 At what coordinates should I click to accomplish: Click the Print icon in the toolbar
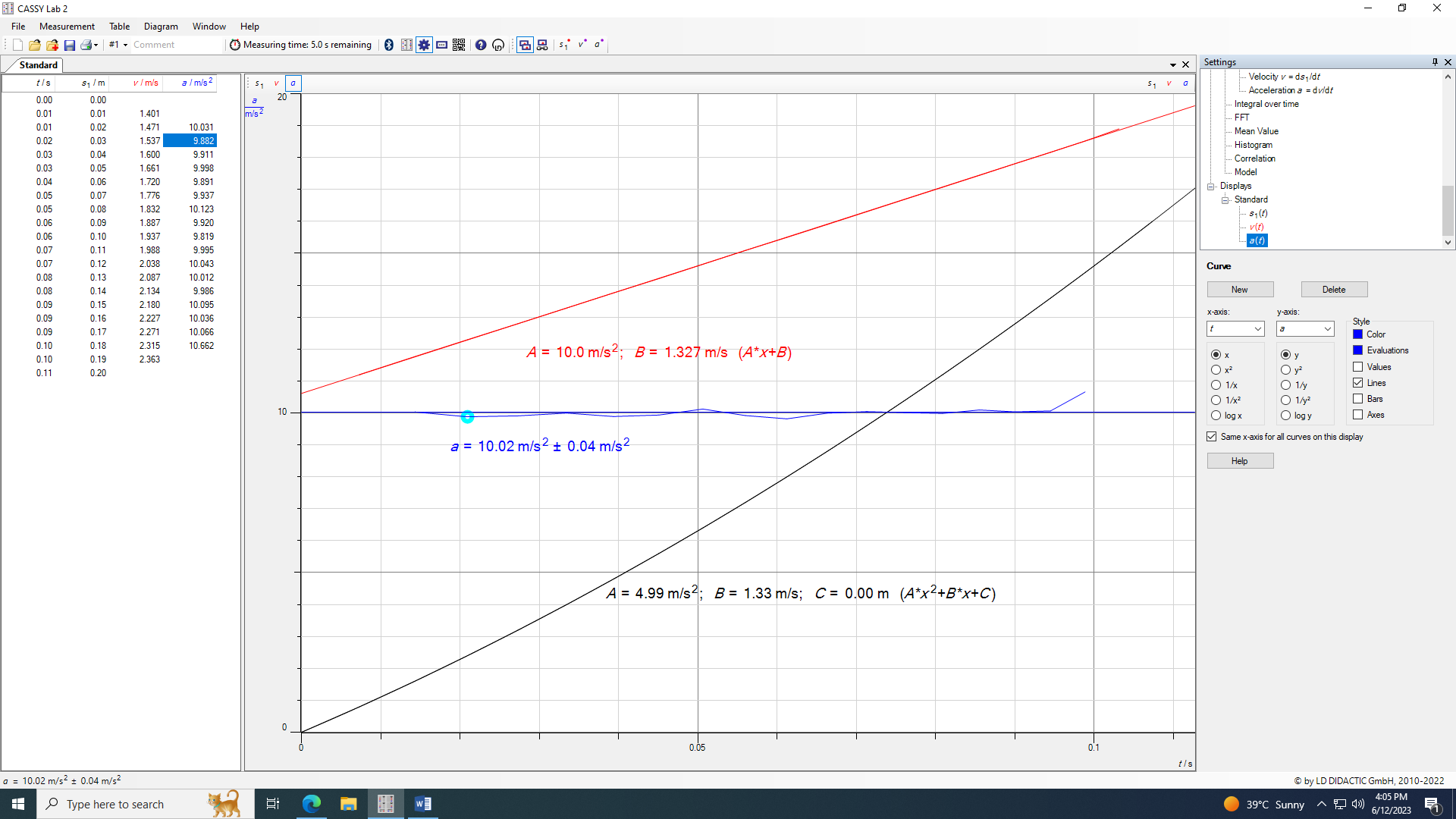[86, 45]
